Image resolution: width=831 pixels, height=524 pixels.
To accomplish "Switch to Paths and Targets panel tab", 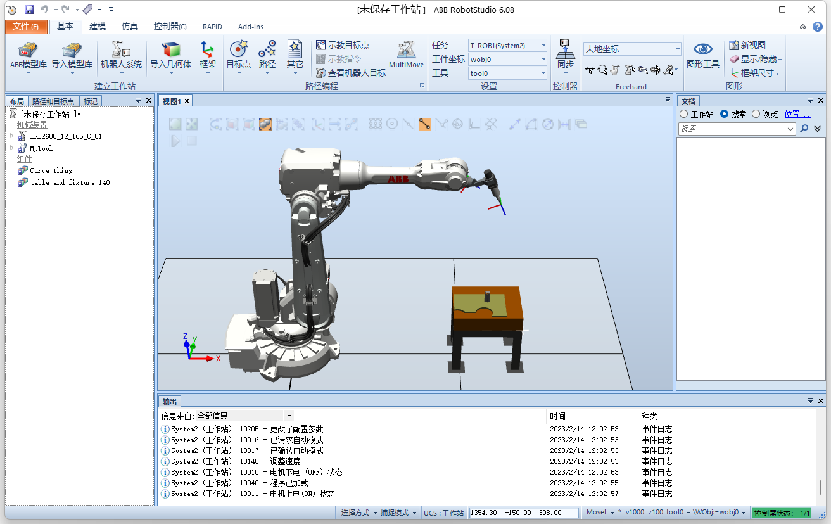I will click(52, 101).
